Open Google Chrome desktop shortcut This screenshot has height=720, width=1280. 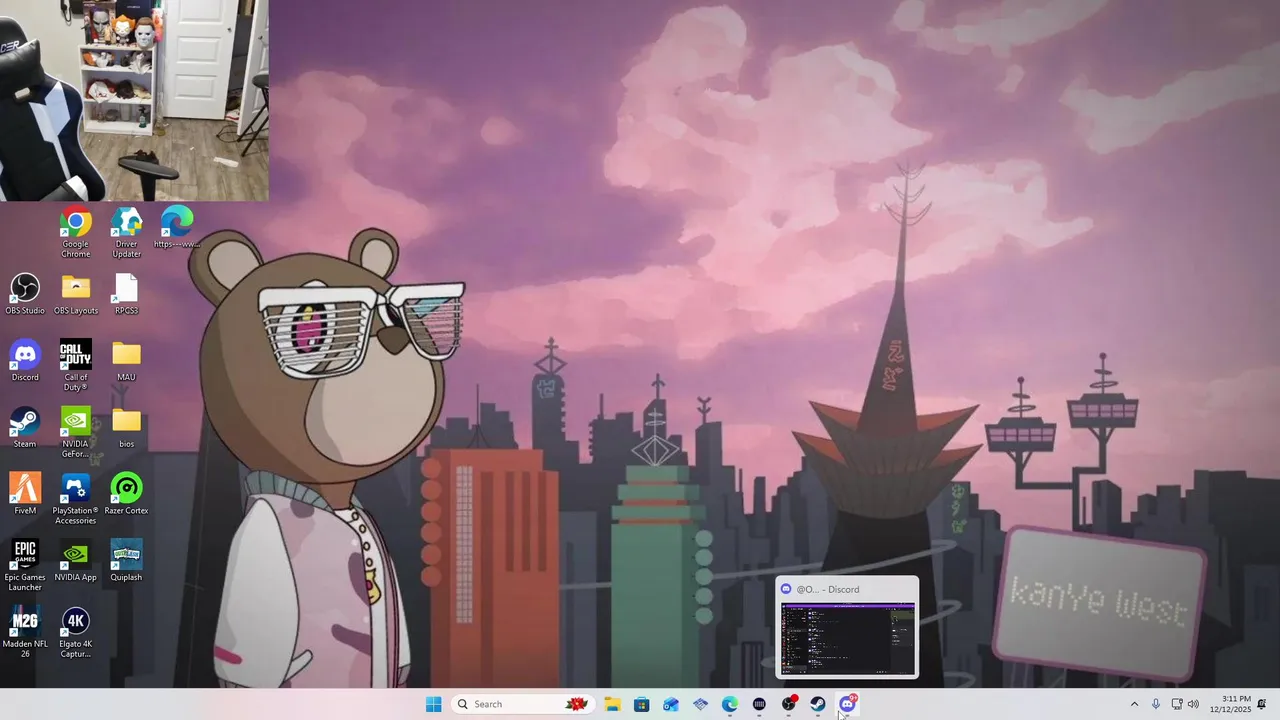pyautogui.click(x=75, y=232)
